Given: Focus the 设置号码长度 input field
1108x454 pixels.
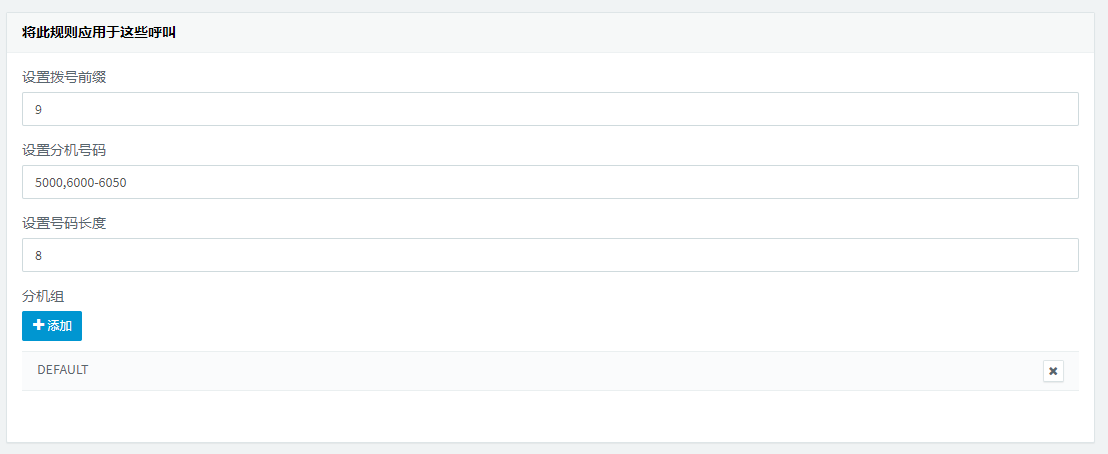Looking at the screenshot, I should pos(550,255).
